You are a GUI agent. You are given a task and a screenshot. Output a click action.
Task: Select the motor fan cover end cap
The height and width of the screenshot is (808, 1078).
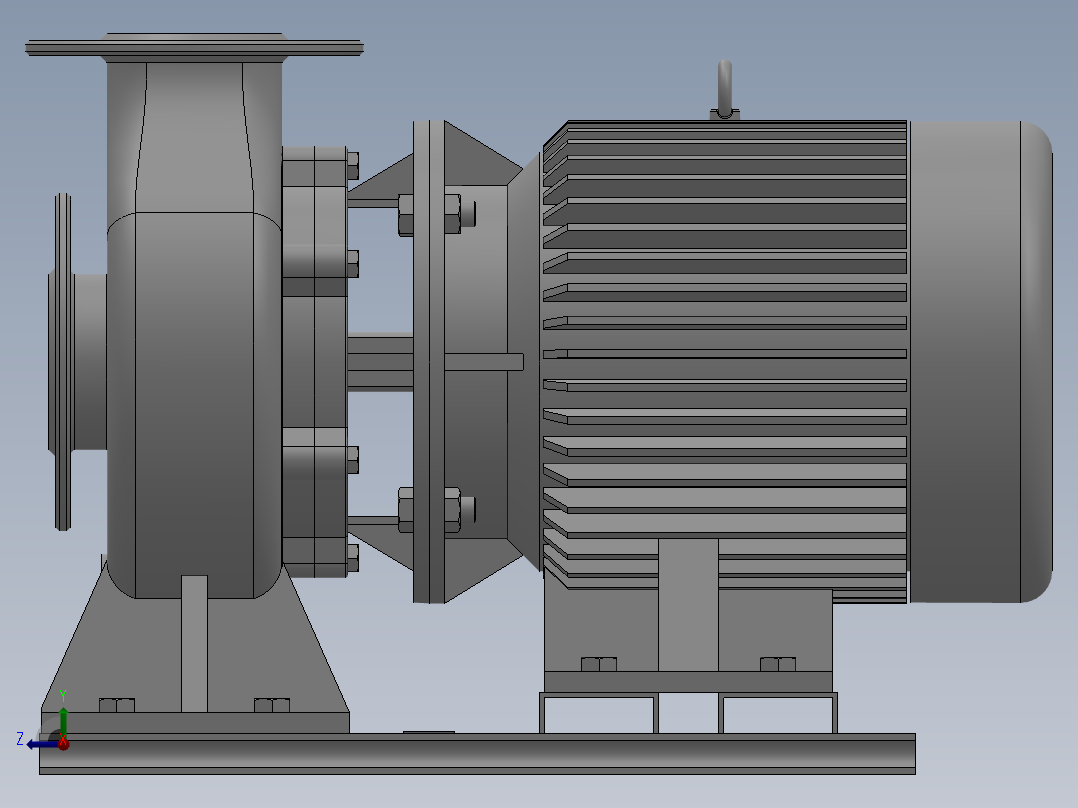click(x=981, y=362)
